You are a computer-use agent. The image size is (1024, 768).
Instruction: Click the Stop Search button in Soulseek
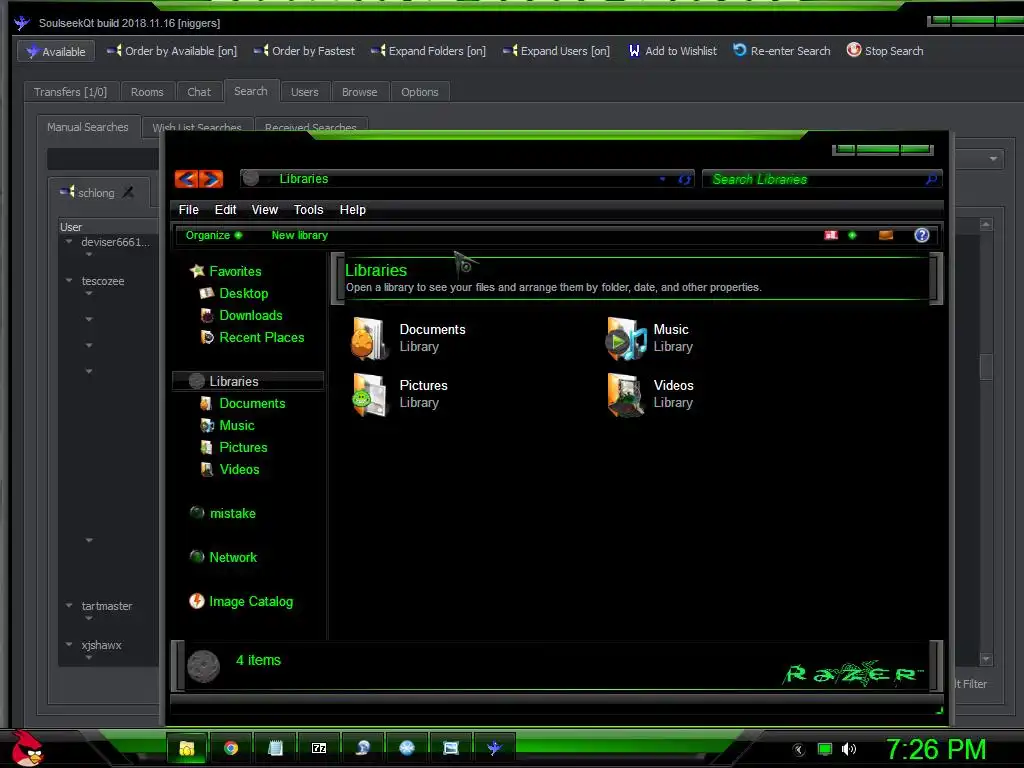pyautogui.click(x=885, y=50)
